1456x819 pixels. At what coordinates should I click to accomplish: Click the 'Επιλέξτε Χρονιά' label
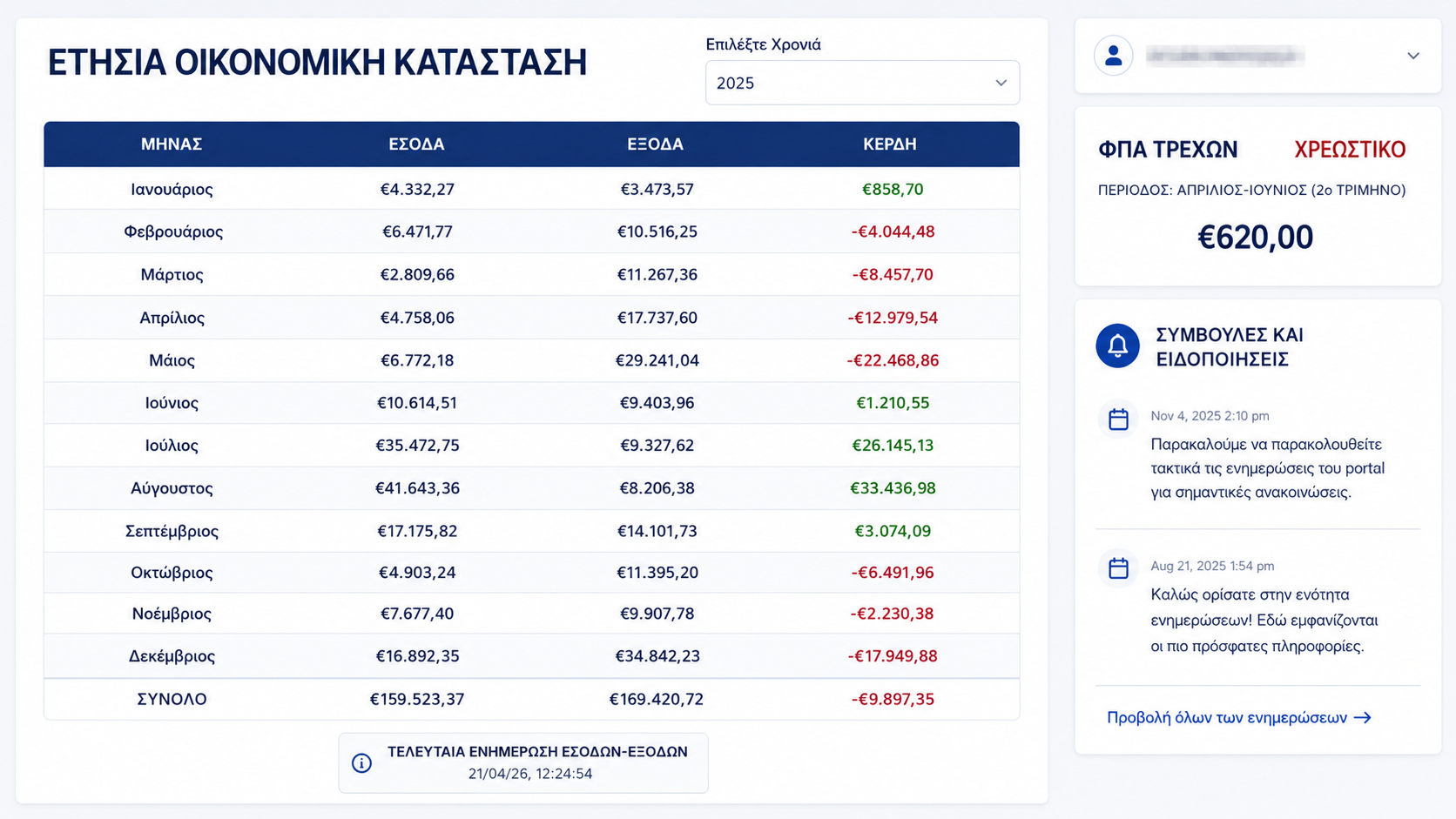pos(763,44)
